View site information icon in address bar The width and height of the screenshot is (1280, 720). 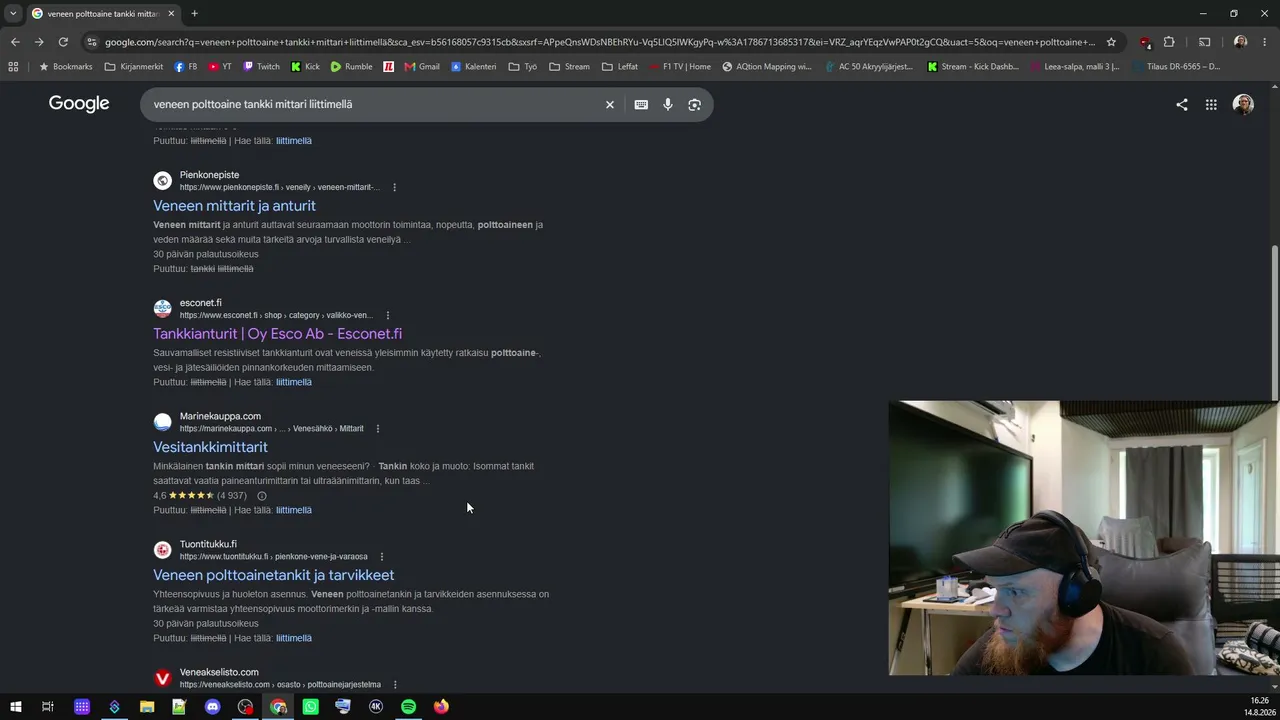92,42
